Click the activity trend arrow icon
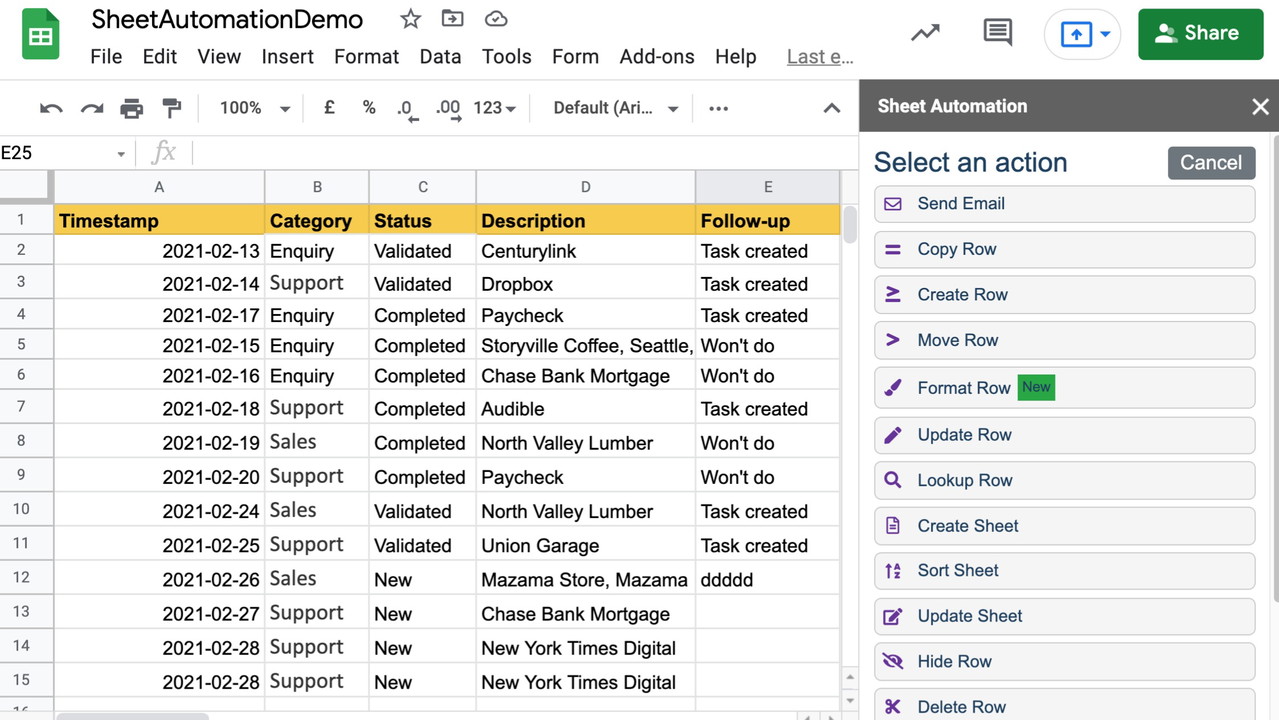 point(925,33)
